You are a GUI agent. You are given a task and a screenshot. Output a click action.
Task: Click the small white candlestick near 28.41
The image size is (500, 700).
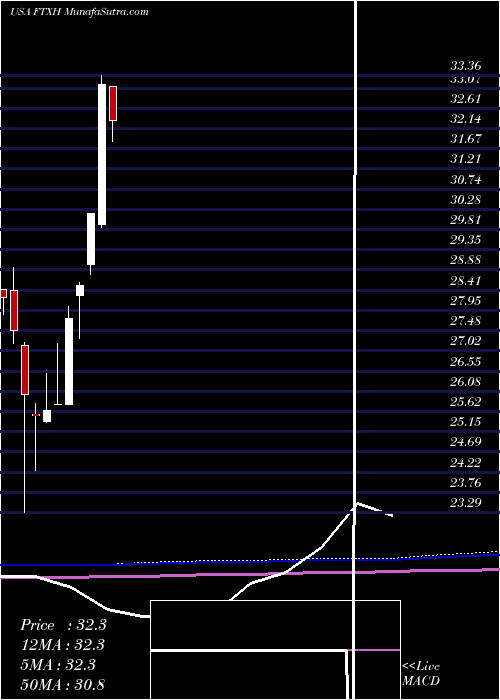(80, 290)
